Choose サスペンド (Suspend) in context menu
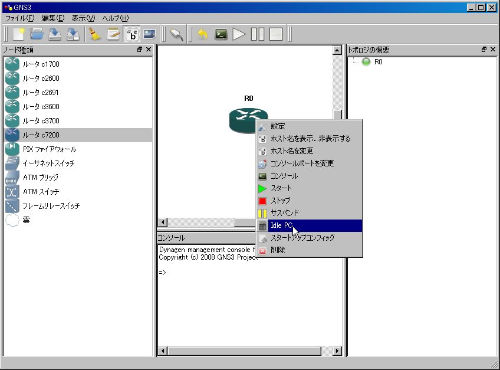 pos(309,213)
